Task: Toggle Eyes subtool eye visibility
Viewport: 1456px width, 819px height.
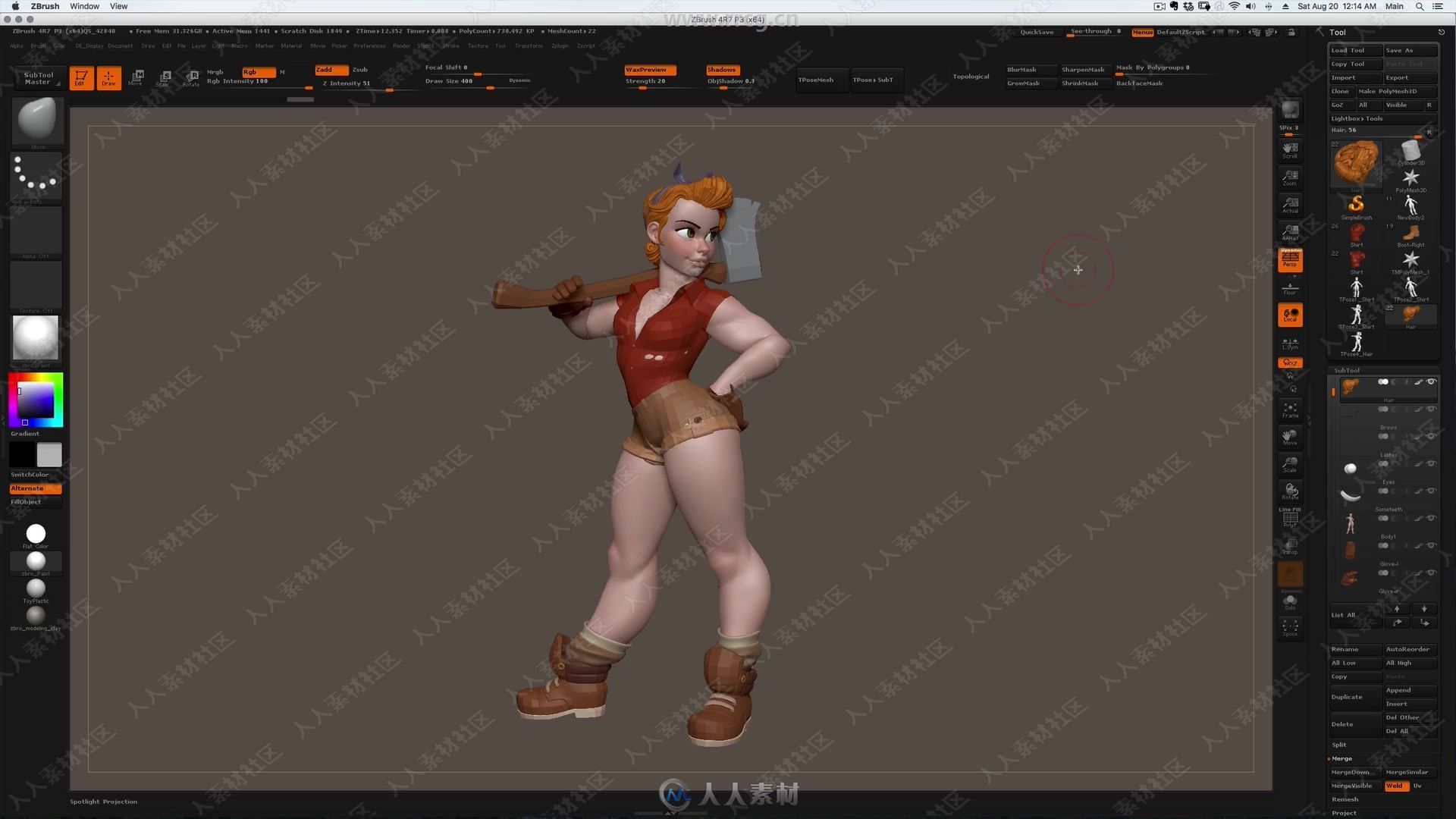Action: tap(1431, 463)
